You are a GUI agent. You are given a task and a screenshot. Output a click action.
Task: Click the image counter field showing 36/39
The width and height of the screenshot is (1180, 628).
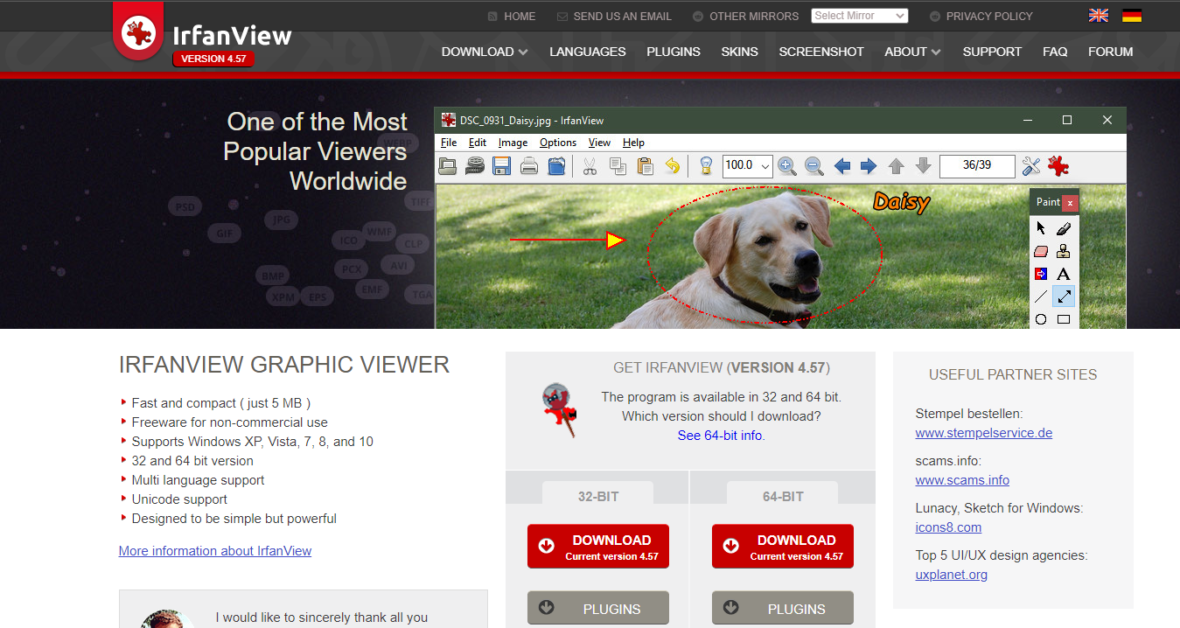point(977,166)
